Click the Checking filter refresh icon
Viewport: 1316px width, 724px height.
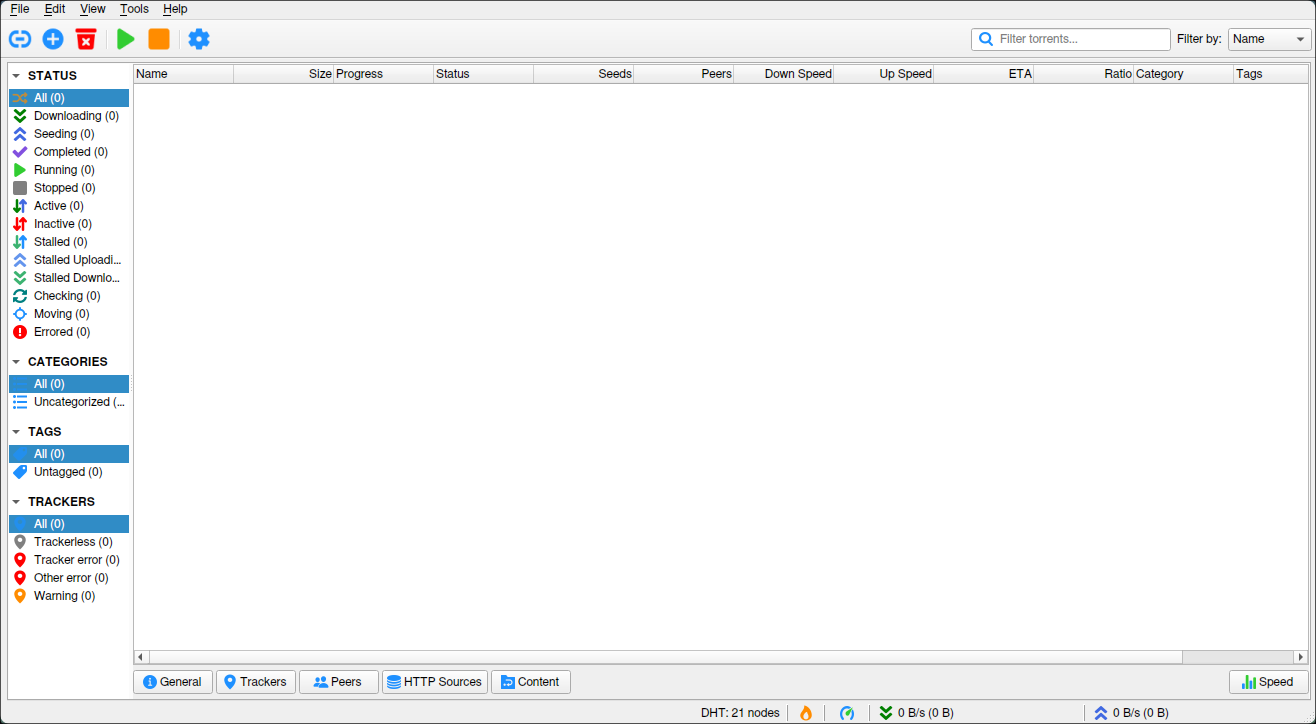click(x=20, y=296)
